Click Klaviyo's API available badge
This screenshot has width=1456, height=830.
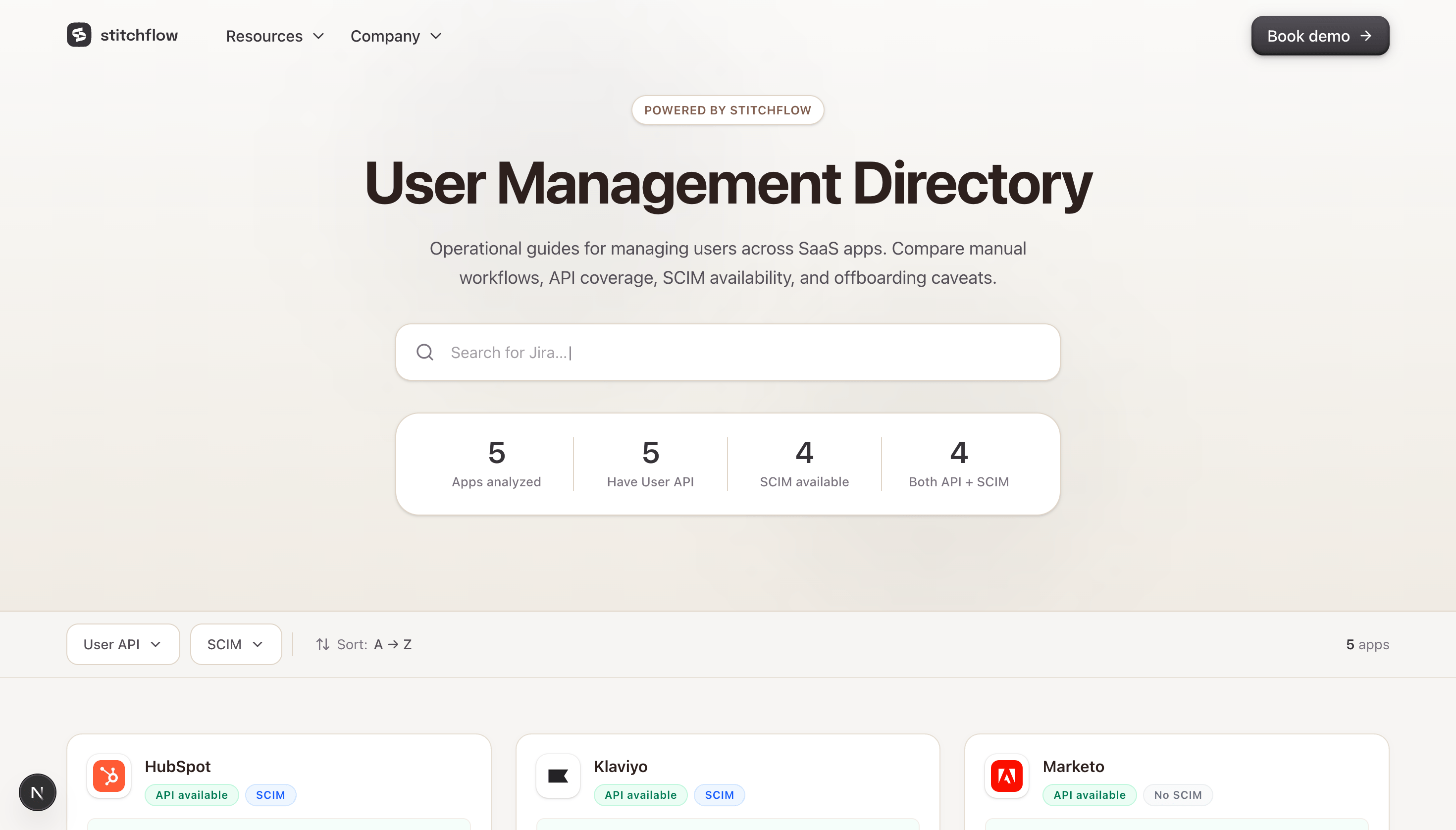click(x=640, y=795)
